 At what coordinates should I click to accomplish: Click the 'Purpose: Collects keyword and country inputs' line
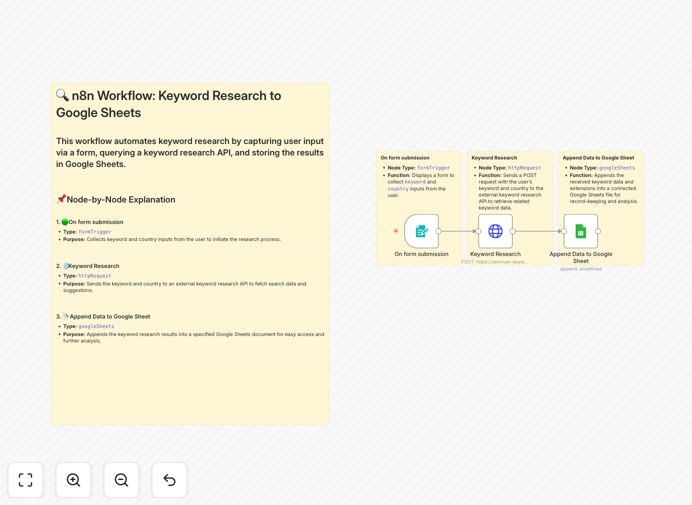click(172, 239)
